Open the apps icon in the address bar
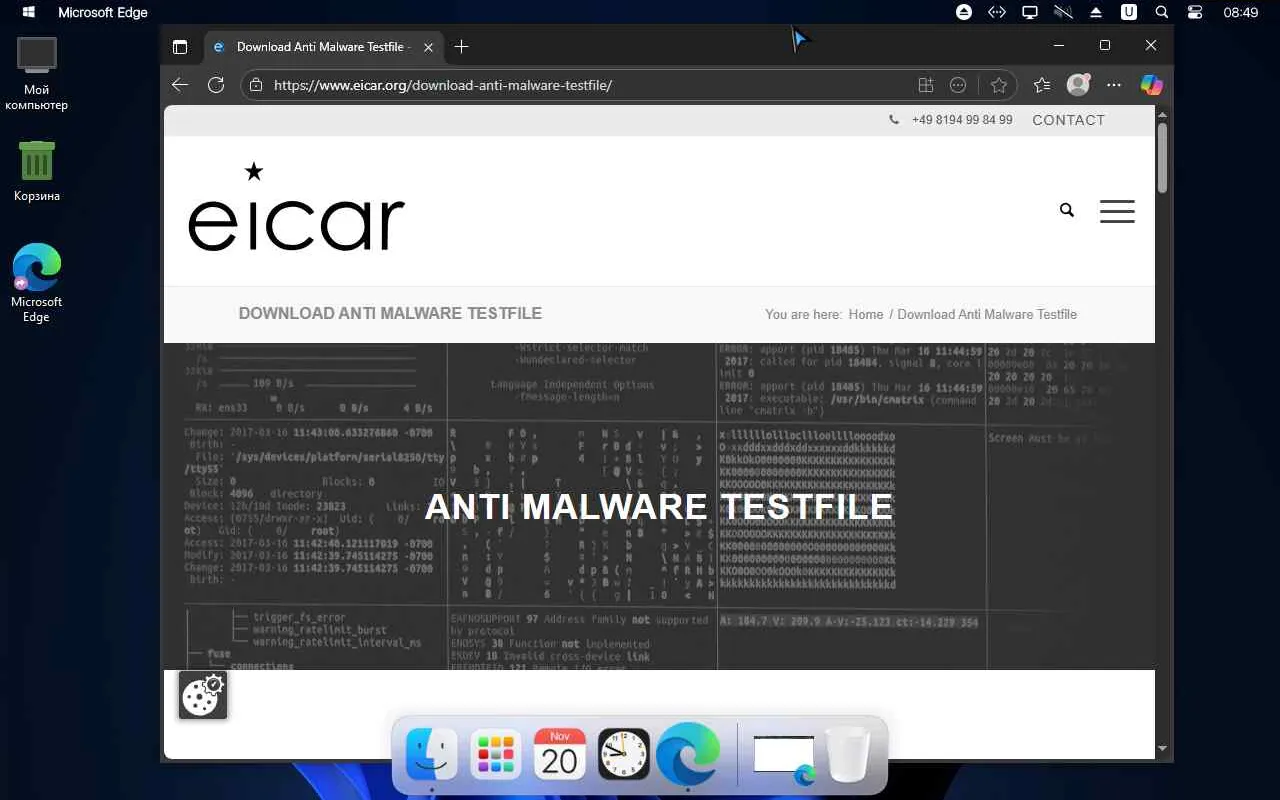1280x800 pixels. [x=926, y=85]
